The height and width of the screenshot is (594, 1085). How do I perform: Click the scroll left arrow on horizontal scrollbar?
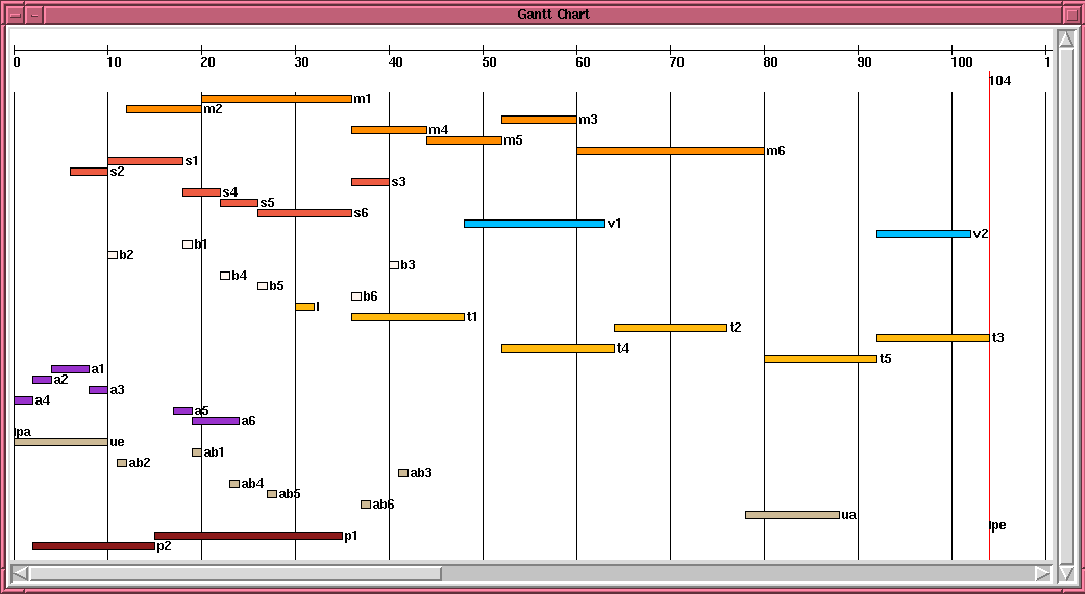20,573
